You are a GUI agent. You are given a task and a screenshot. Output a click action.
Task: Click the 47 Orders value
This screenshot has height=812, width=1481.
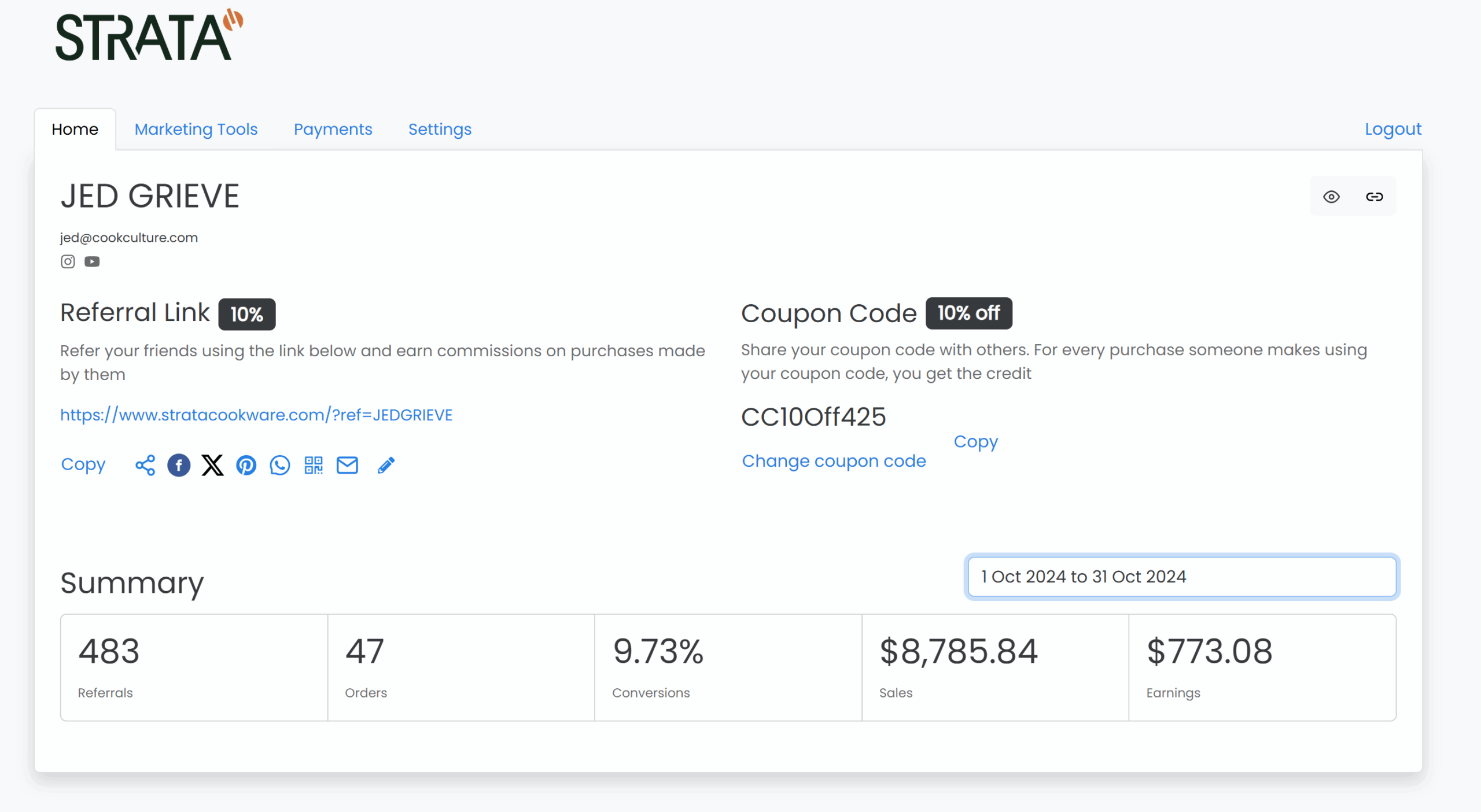coord(364,651)
